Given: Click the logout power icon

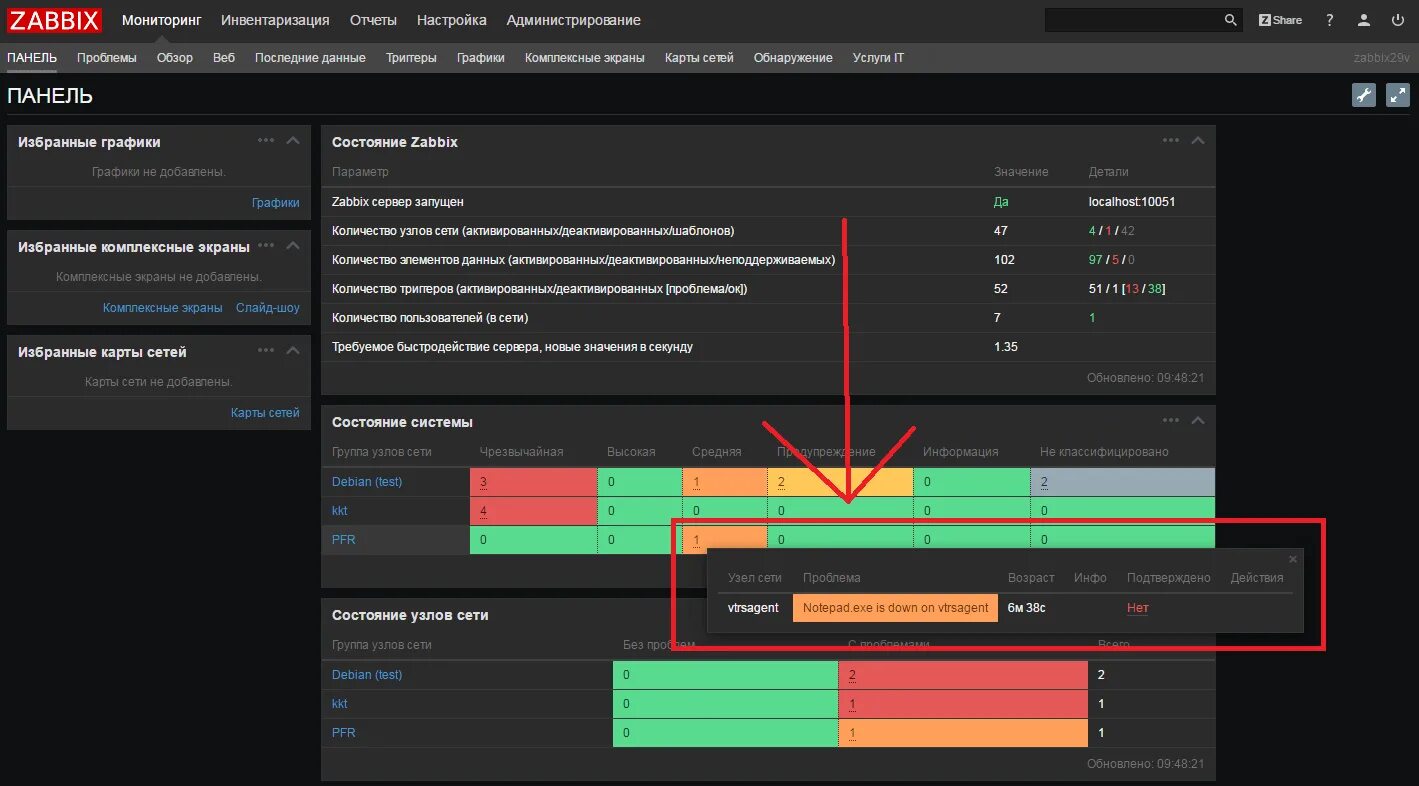Looking at the screenshot, I should tap(1398, 20).
